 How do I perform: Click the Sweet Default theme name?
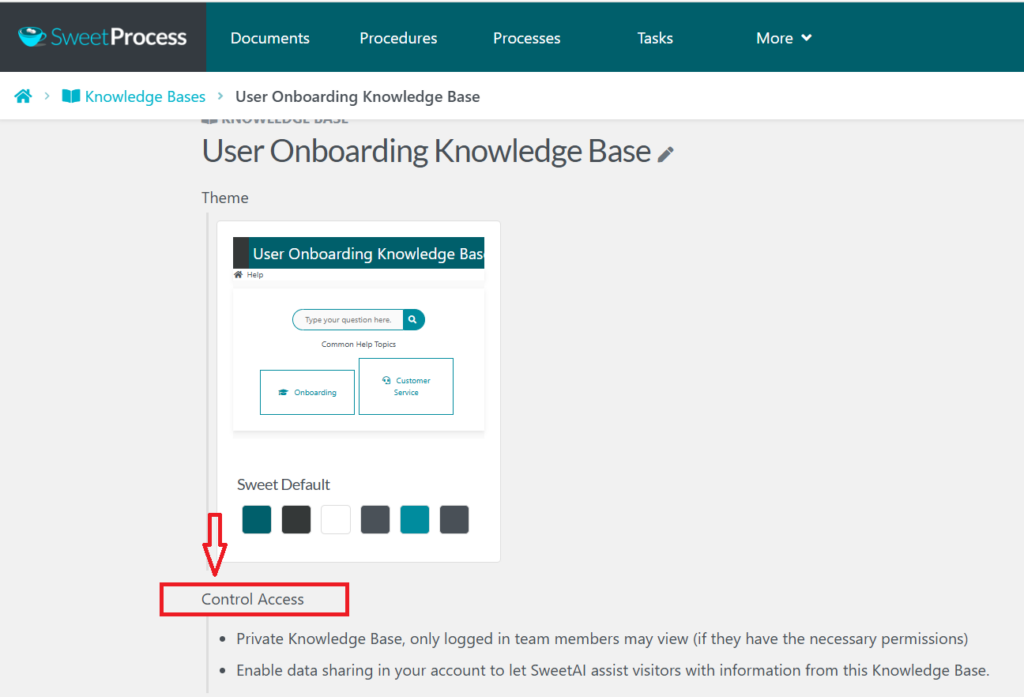(283, 485)
